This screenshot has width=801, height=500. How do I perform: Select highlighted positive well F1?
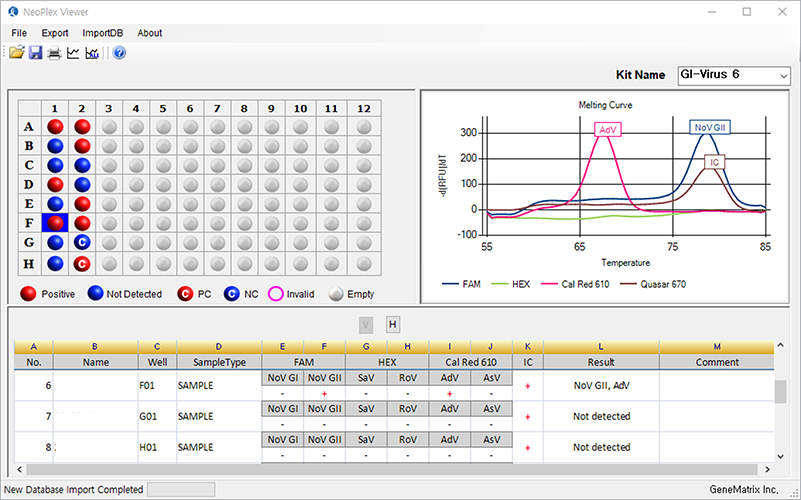coord(55,223)
